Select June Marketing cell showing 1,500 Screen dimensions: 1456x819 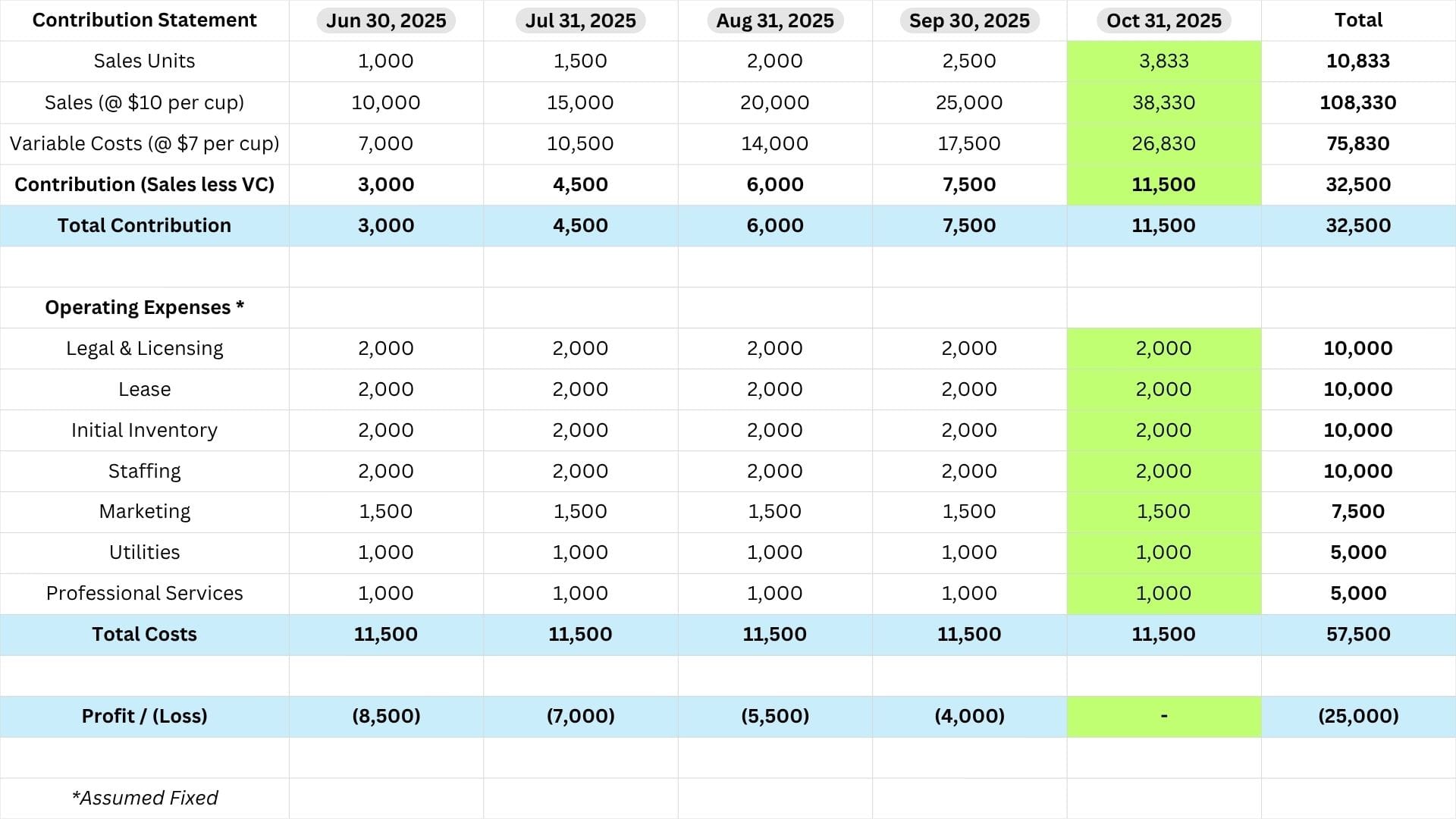coord(385,511)
